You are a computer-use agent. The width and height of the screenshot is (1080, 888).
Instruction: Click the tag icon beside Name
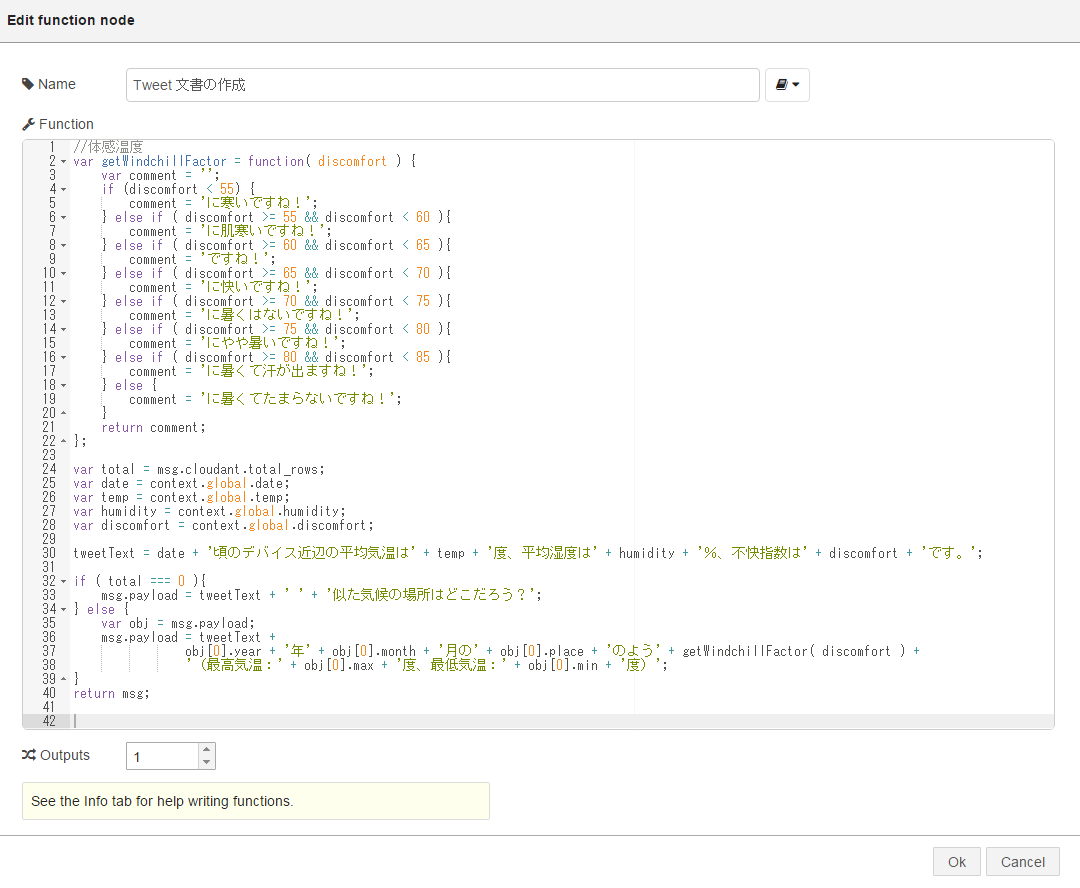point(28,84)
